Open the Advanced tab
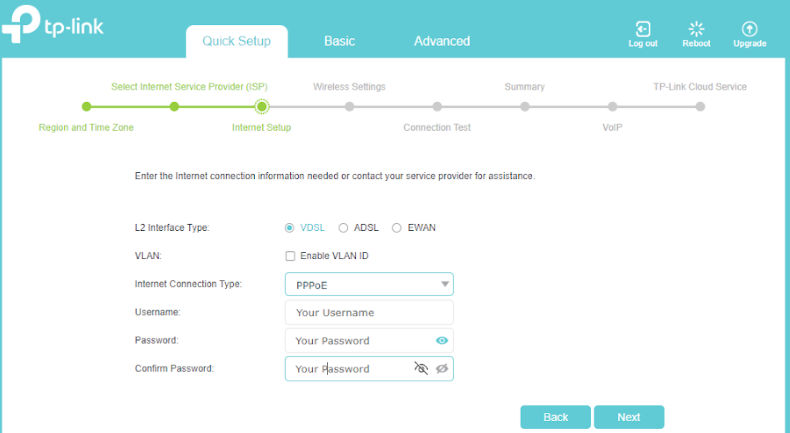This screenshot has width=790, height=433. tap(442, 41)
